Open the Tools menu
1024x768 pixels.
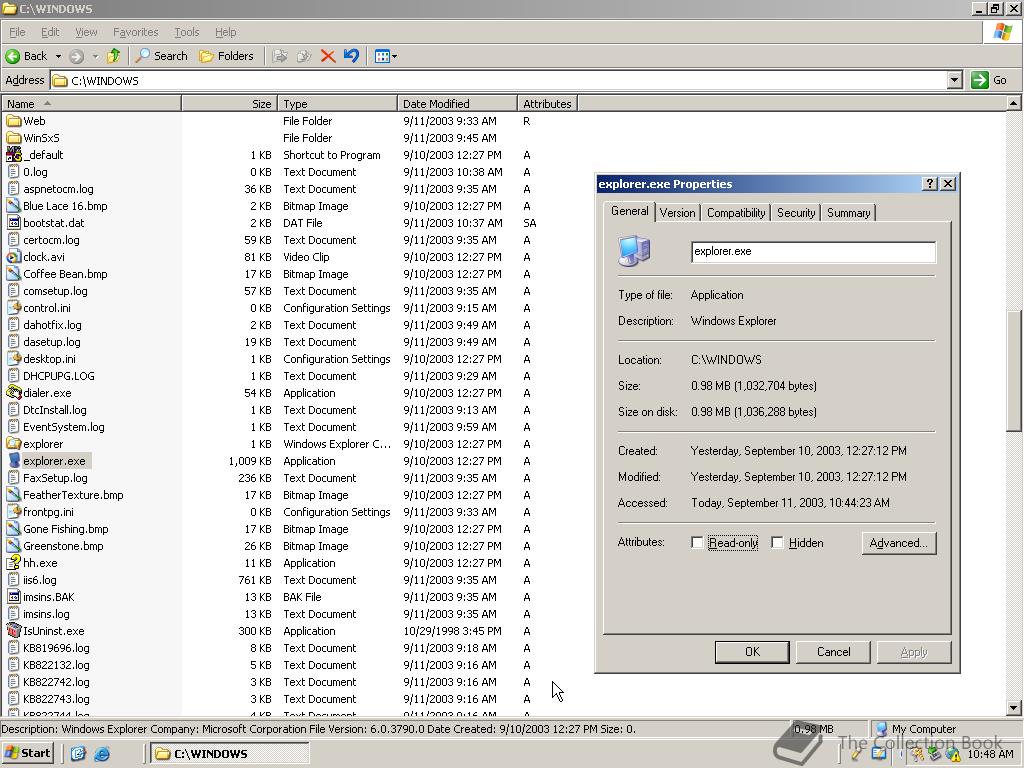(186, 32)
